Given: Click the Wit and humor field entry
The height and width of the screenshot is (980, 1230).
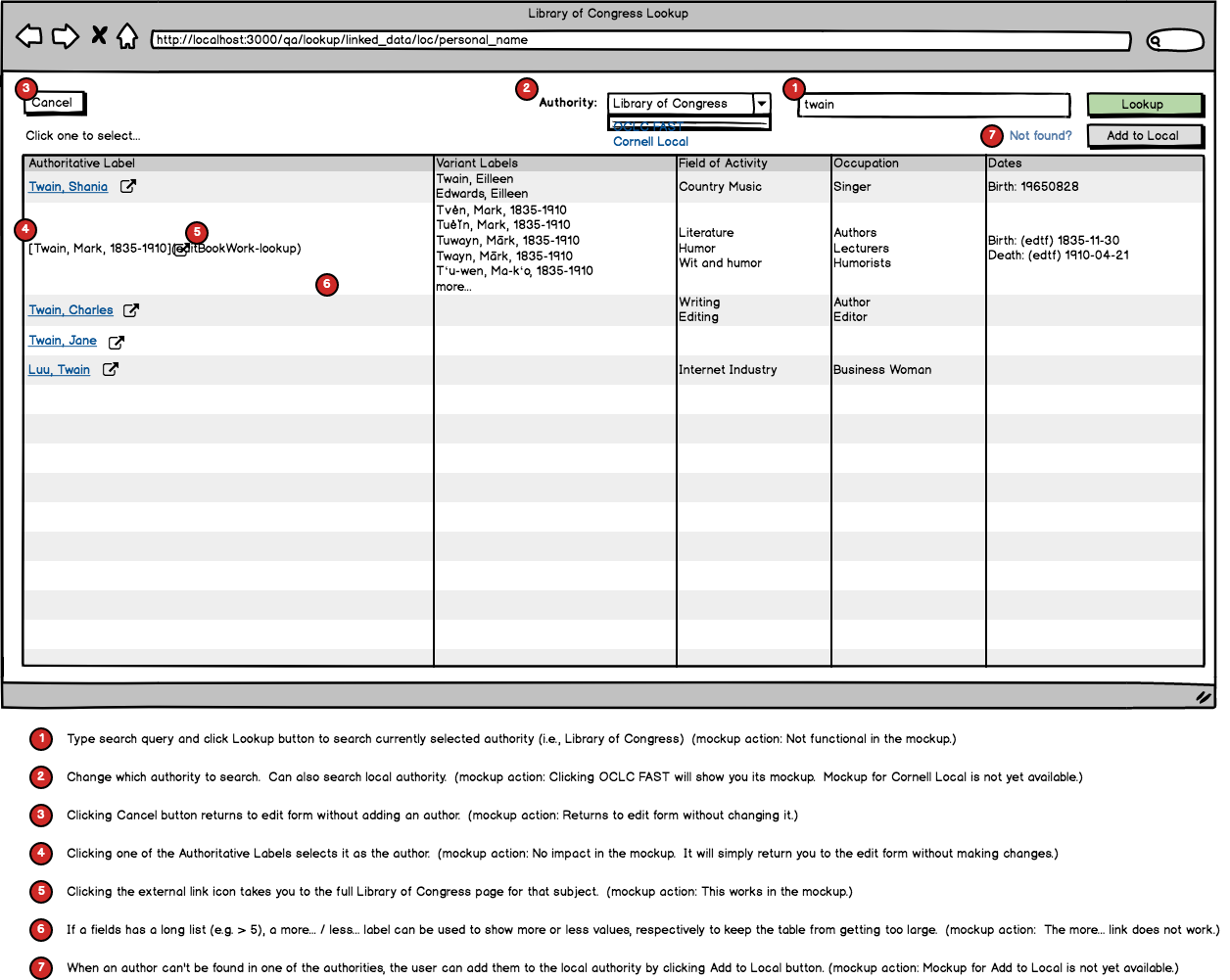Looking at the screenshot, I should (x=720, y=263).
